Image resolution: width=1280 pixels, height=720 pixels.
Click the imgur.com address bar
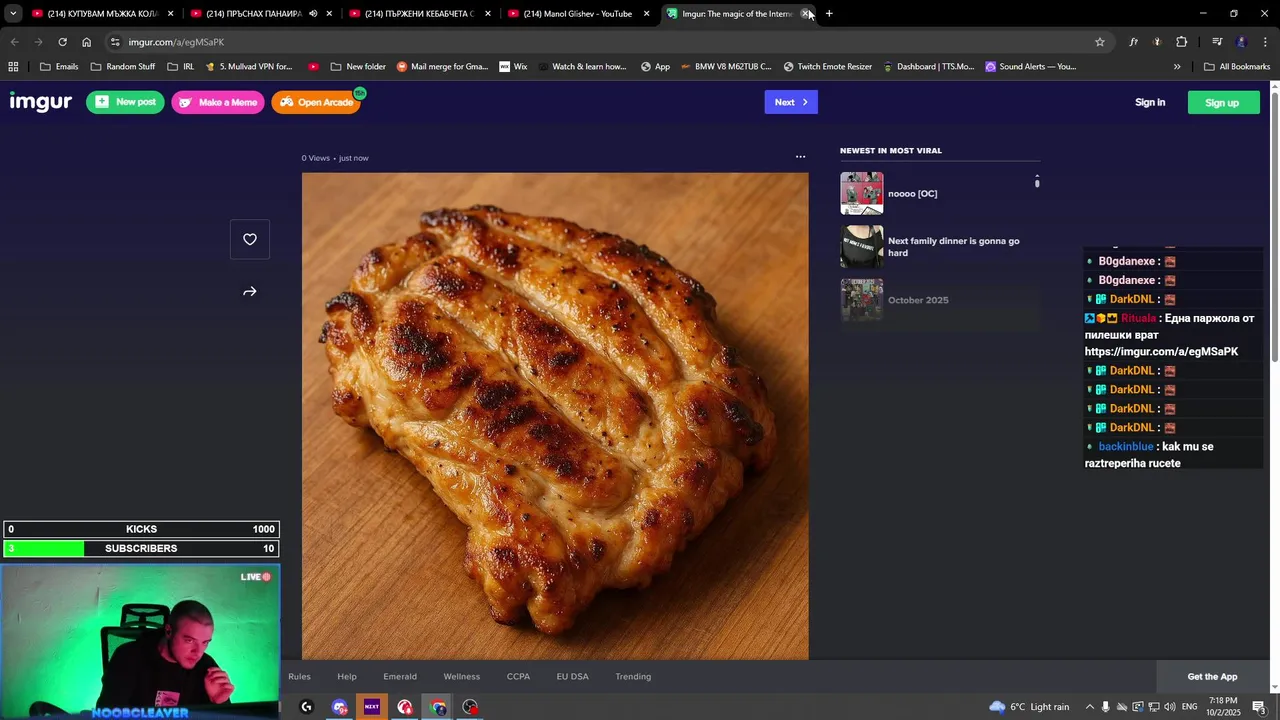tap(600, 42)
